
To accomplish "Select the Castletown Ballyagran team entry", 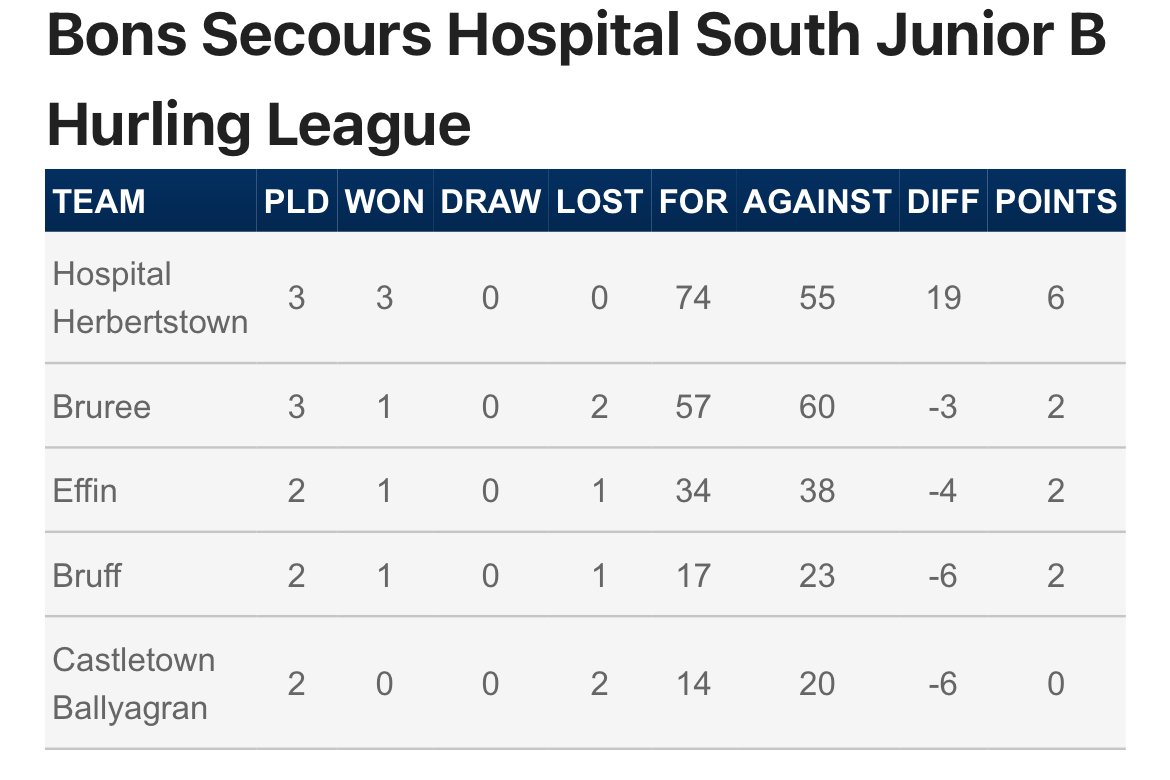I will pos(134,684).
